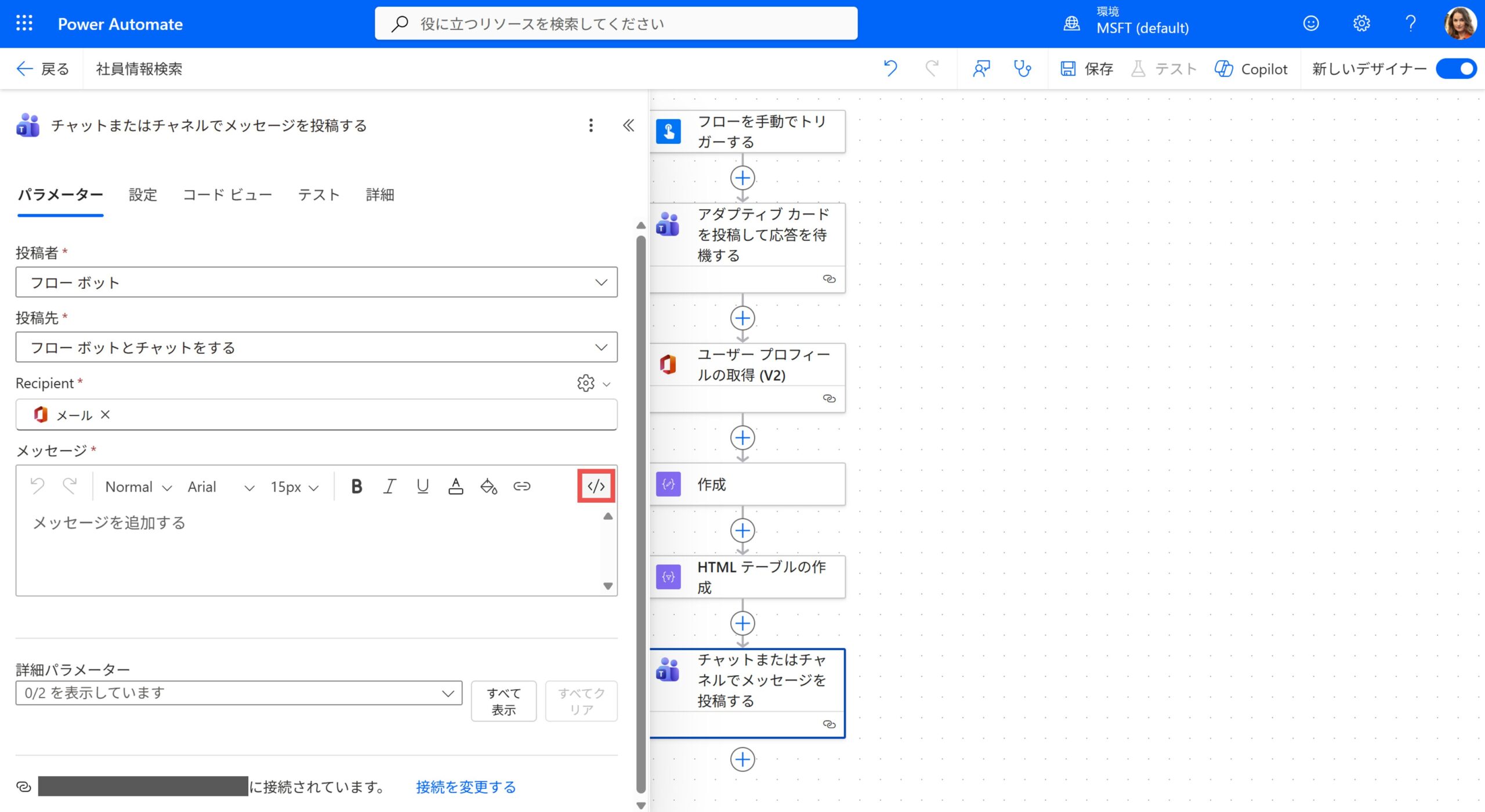Click the highlight color paint bucket

click(488, 486)
